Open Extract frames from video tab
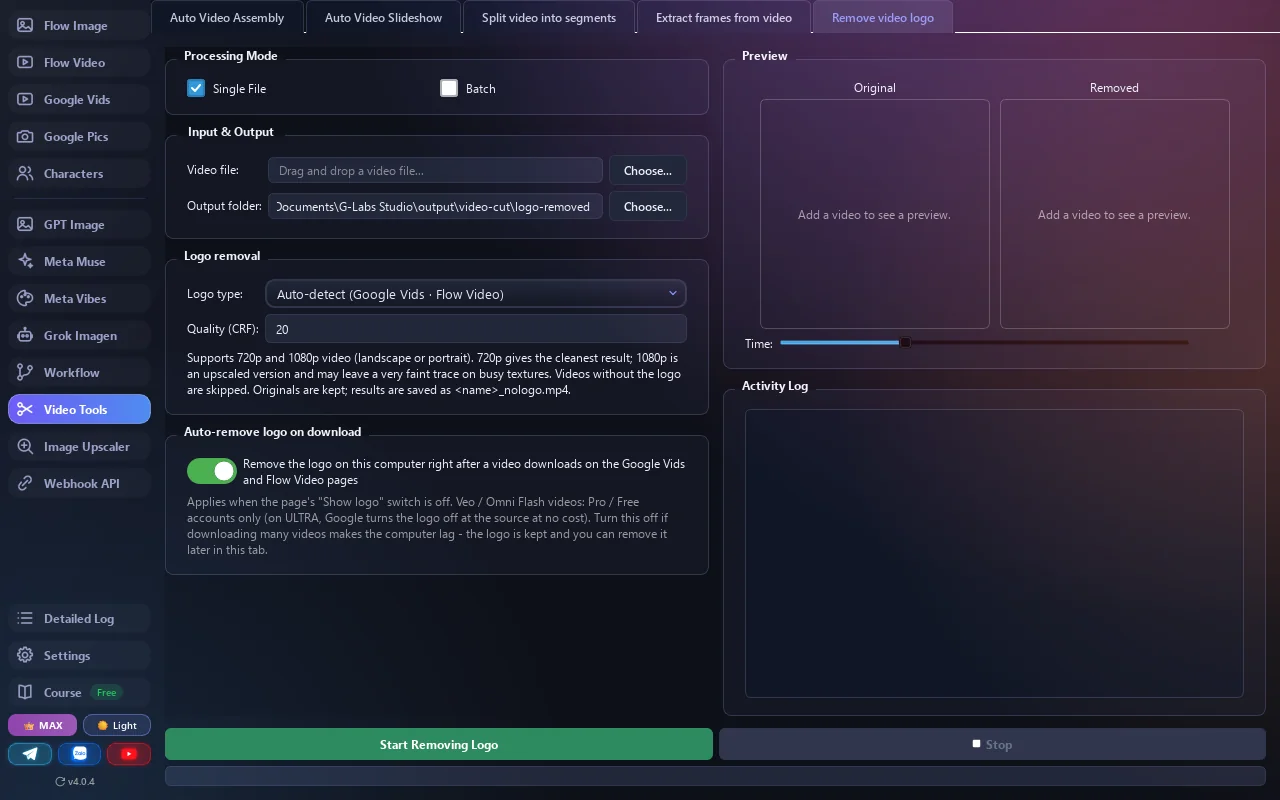Image resolution: width=1280 pixels, height=800 pixels. click(724, 18)
